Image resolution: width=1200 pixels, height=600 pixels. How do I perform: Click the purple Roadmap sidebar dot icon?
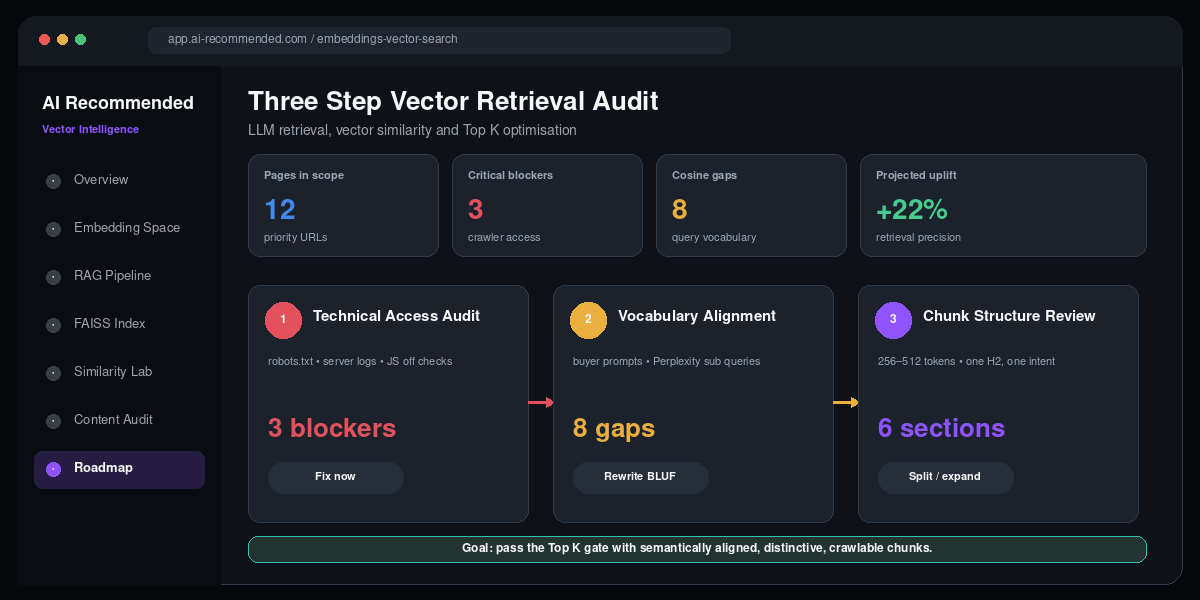coord(54,469)
